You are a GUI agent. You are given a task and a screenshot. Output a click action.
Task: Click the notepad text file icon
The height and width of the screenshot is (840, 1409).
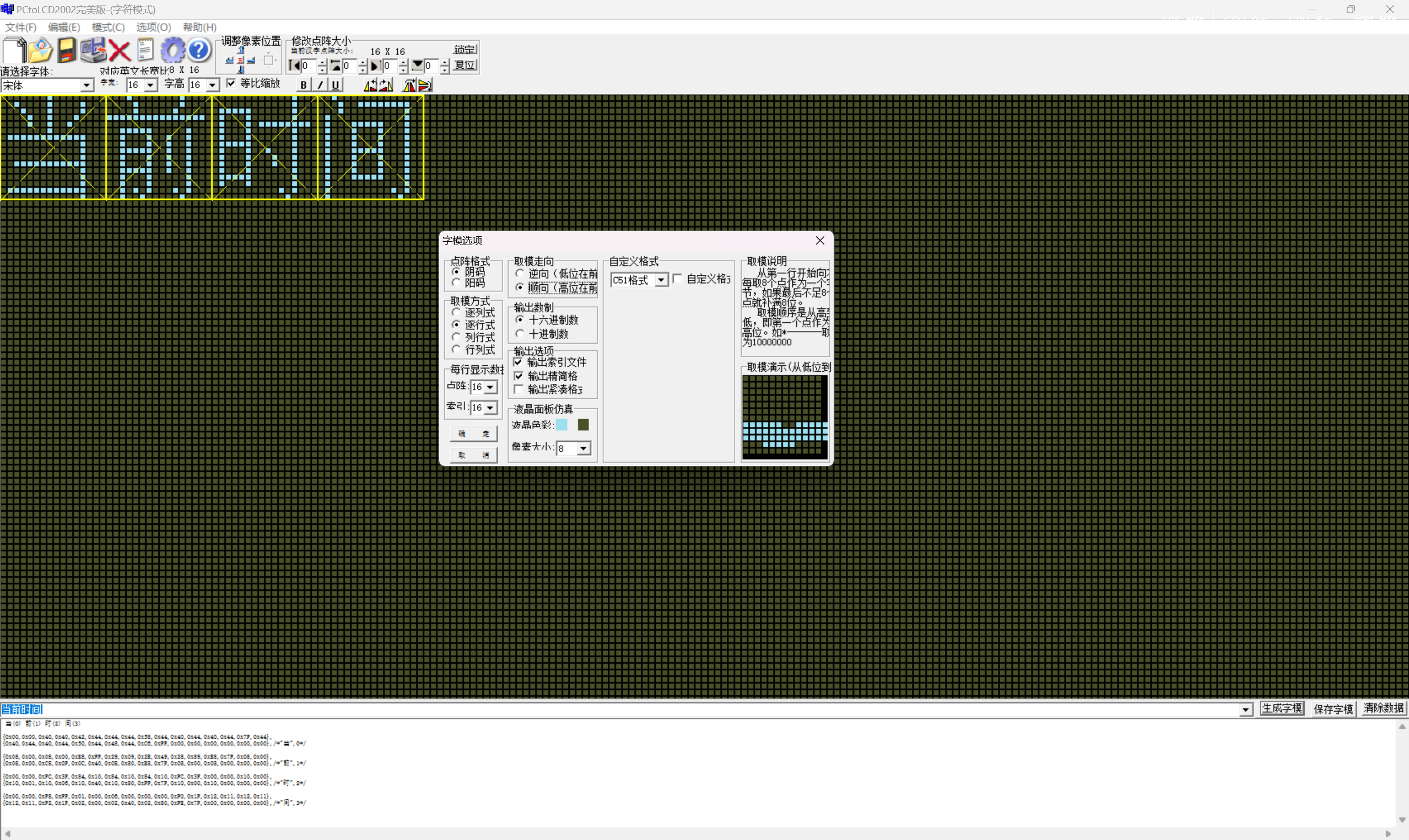click(x=145, y=50)
